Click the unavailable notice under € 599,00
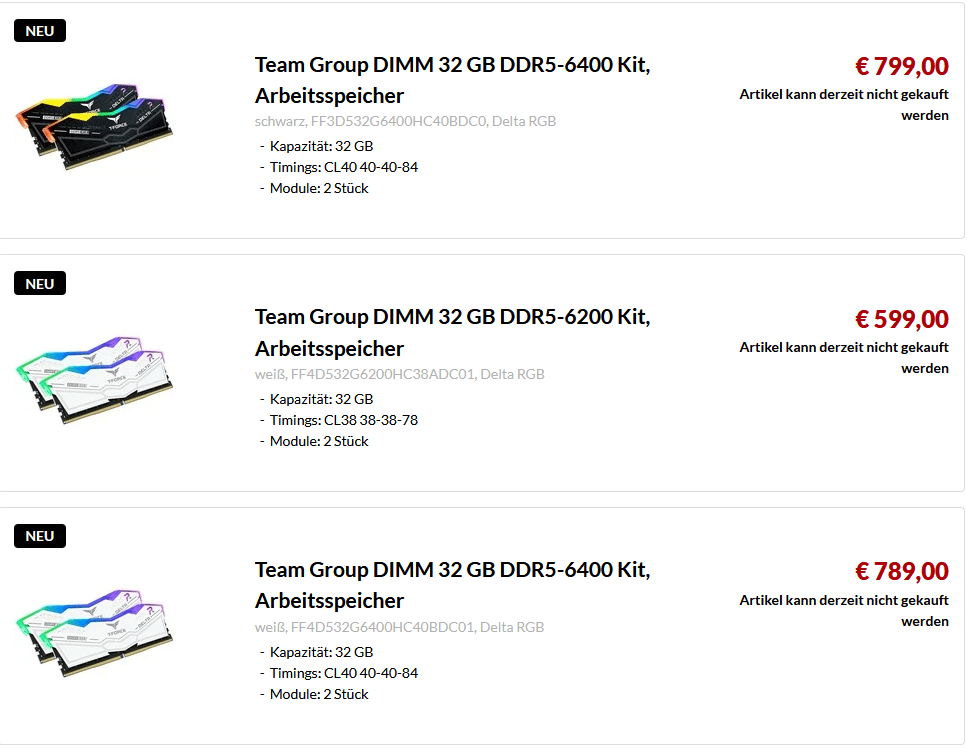The width and height of the screenshot is (967, 748). 844,357
